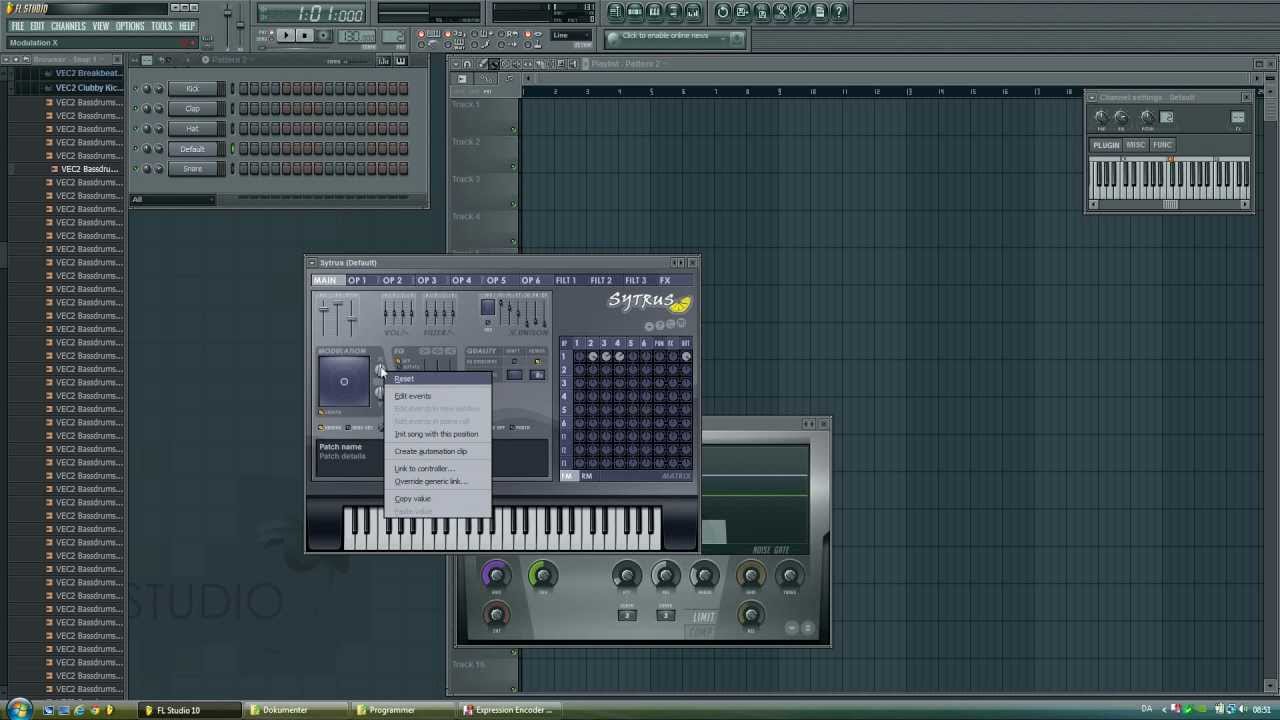Select the Kick channel button
Image resolution: width=1280 pixels, height=720 pixels.
(192, 89)
